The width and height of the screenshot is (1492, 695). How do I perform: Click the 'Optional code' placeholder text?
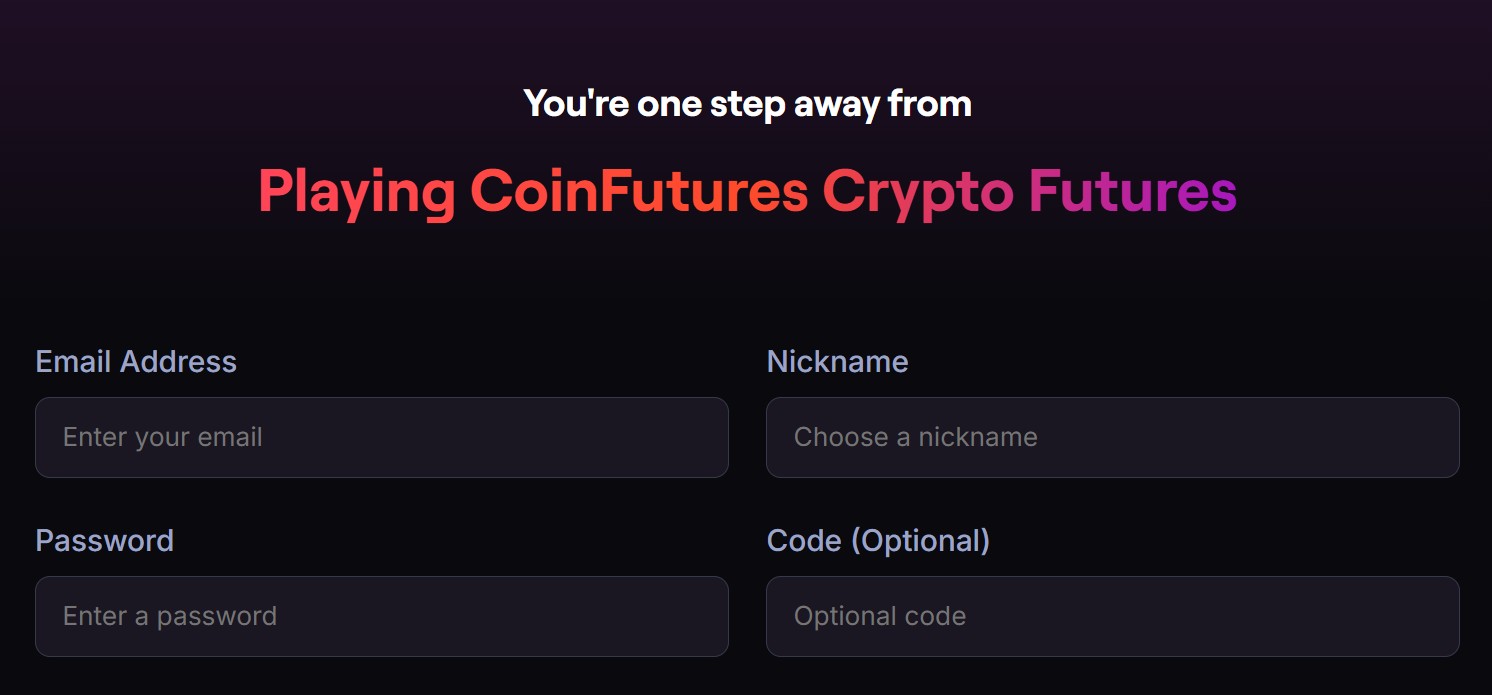(880, 616)
